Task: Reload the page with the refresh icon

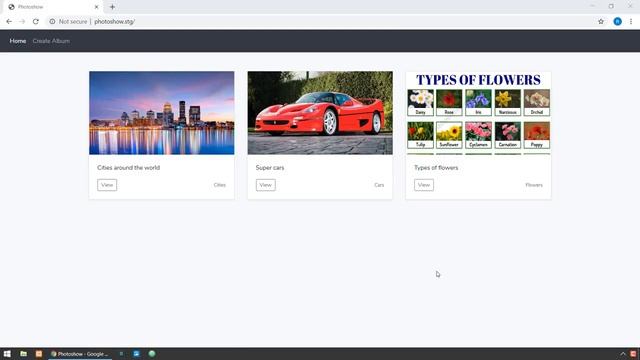Action: pos(36,22)
